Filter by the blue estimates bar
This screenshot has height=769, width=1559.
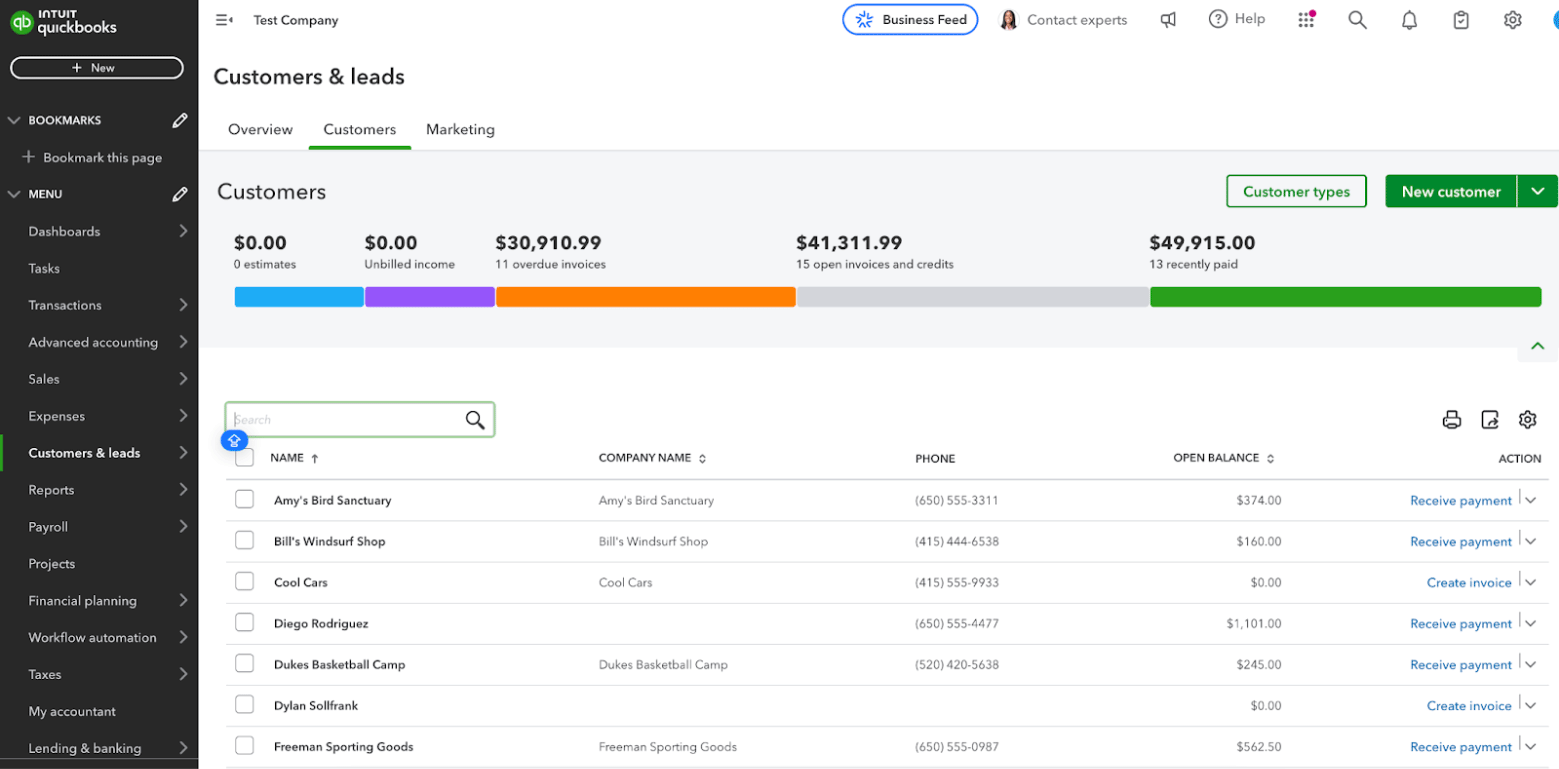pyautogui.click(x=299, y=297)
